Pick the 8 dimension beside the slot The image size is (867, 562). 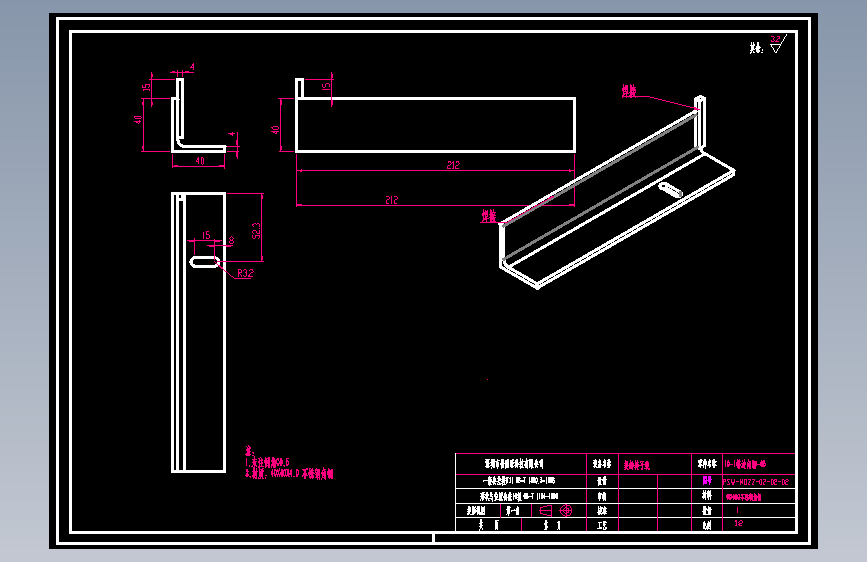(231, 241)
